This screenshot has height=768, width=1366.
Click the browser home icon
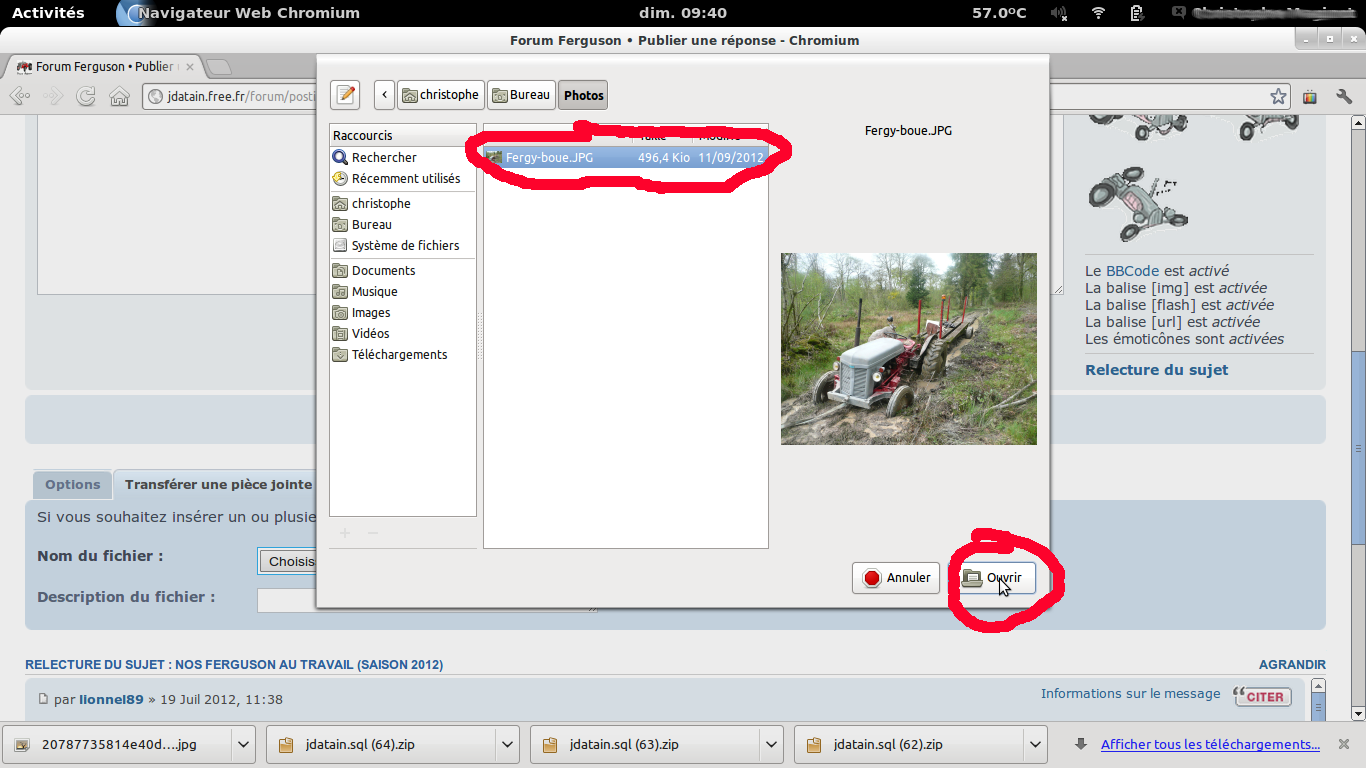click(x=119, y=96)
